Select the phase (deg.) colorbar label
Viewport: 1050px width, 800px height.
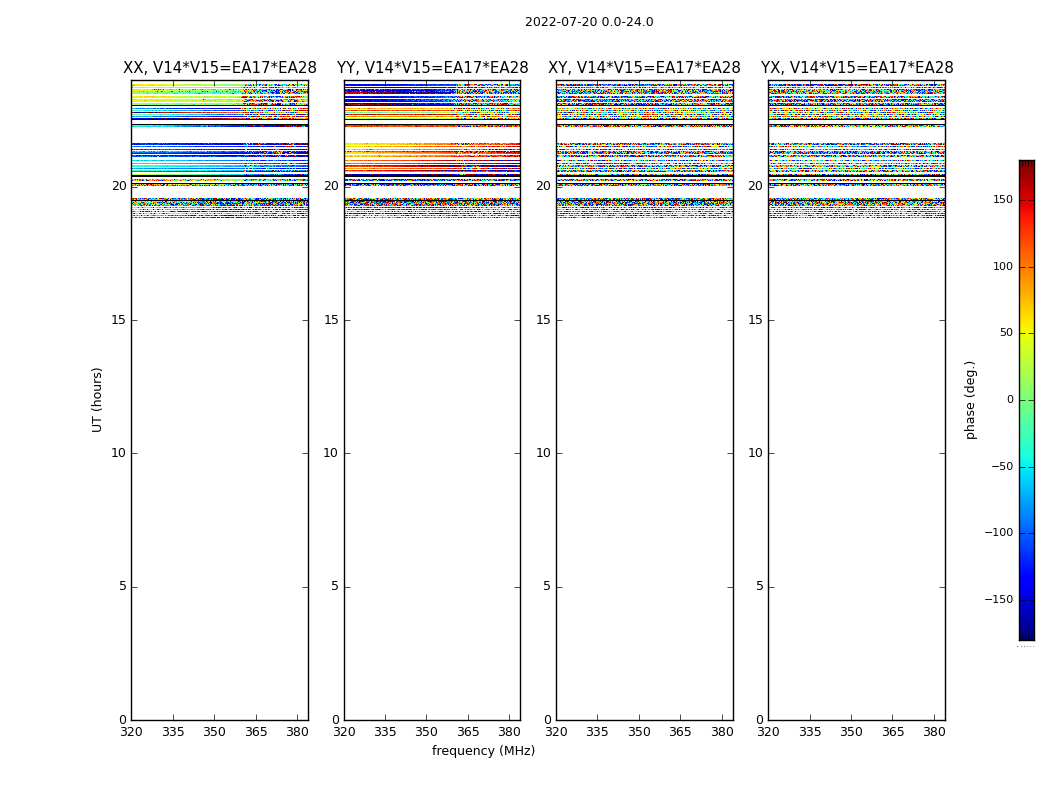(x=970, y=399)
